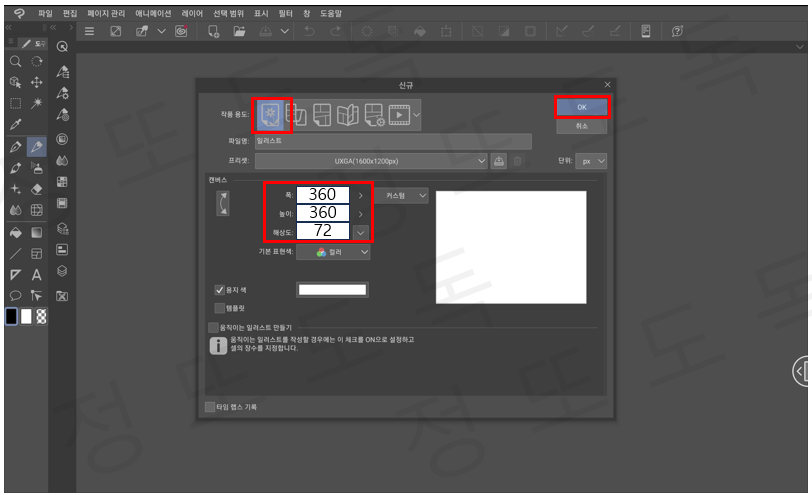Screen dimensions: 812x495
Task: Enable the 움직이는 일러스트 만들기 checkbox
Action: coord(213,327)
